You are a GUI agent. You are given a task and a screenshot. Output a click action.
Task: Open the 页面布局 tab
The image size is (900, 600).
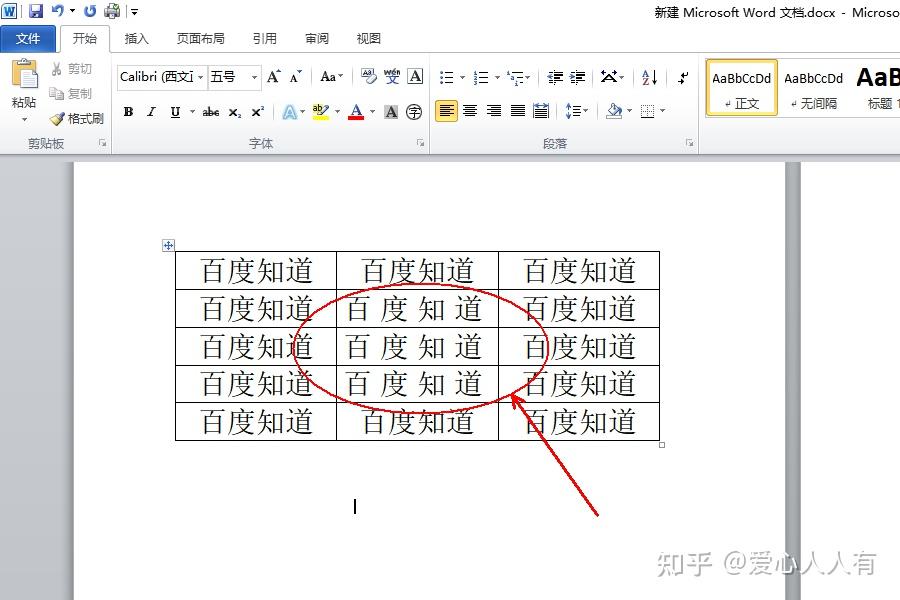(x=200, y=38)
